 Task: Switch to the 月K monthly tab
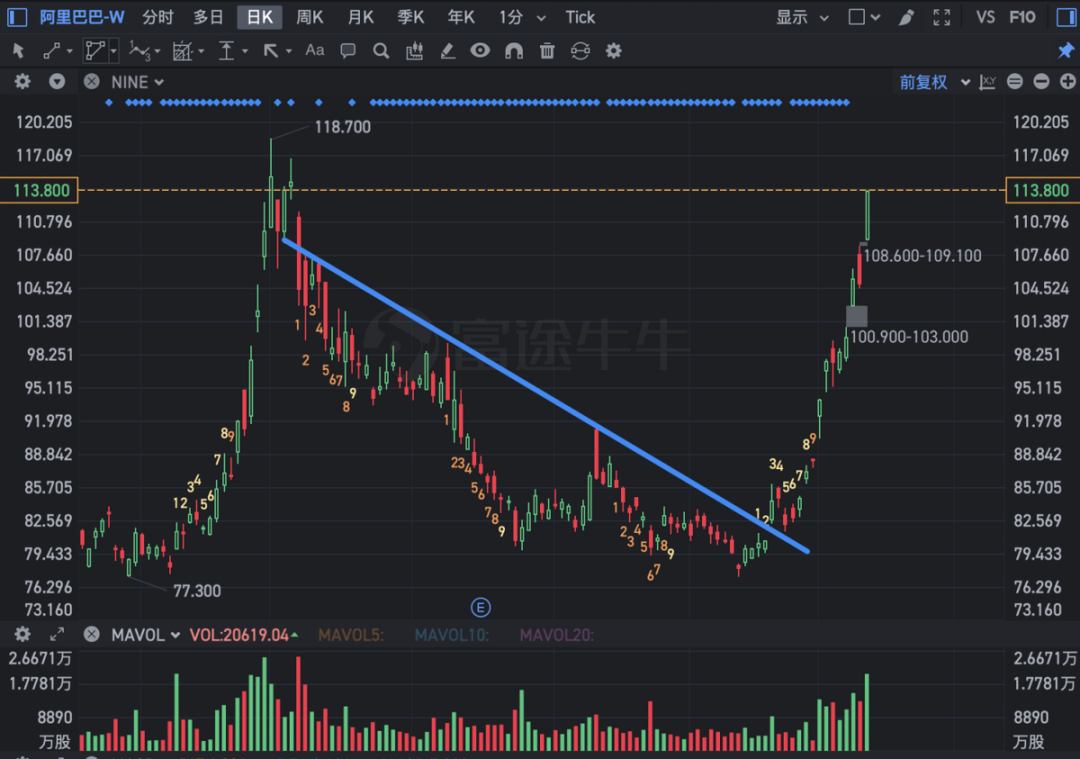(x=360, y=17)
